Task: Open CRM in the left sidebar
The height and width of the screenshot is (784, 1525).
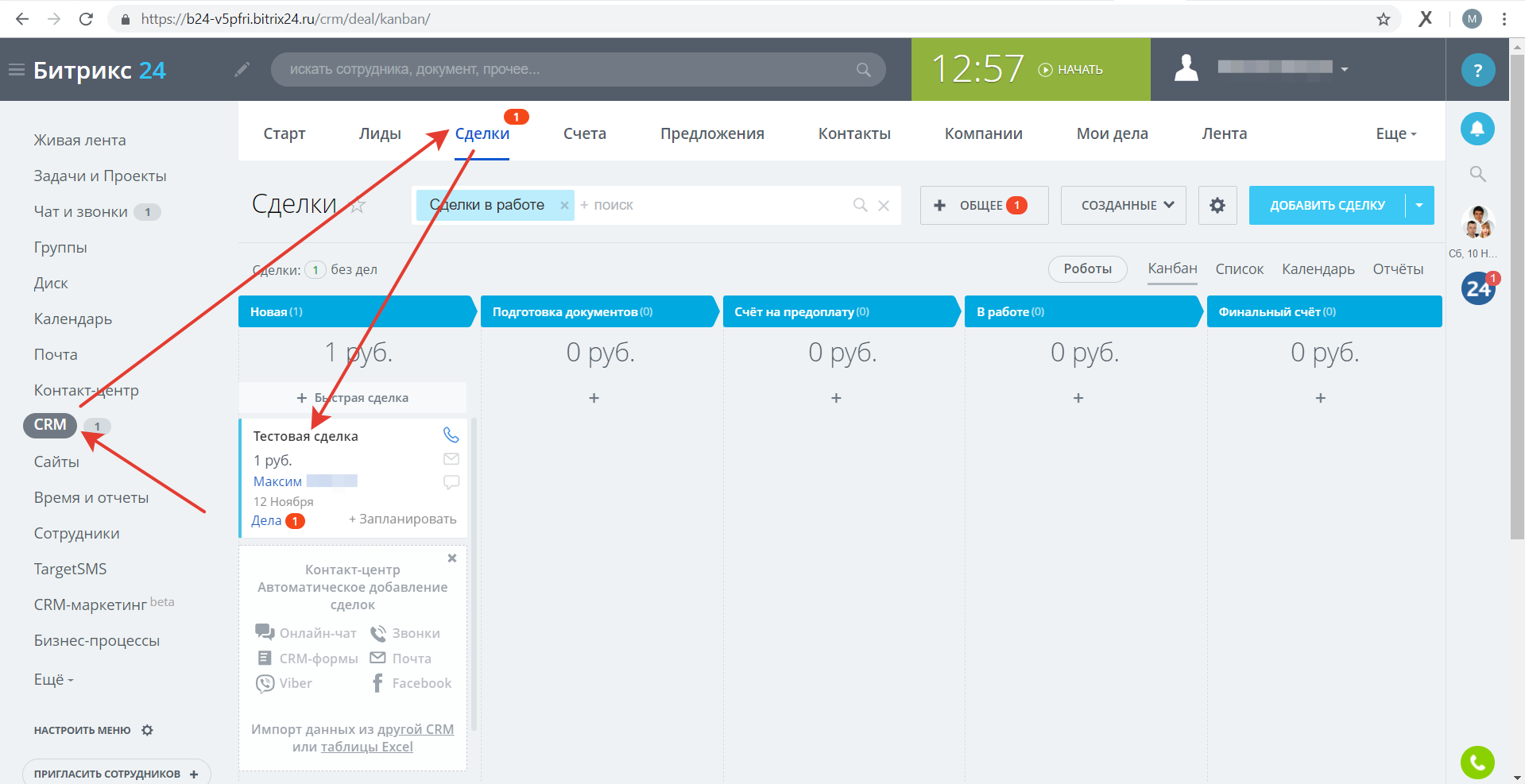Action: click(50, 425)
